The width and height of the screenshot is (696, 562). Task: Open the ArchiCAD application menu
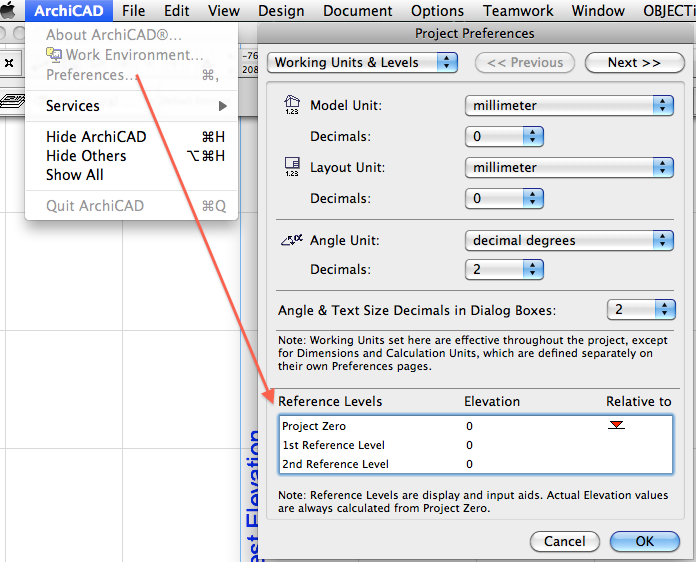[x=69, y=10]
